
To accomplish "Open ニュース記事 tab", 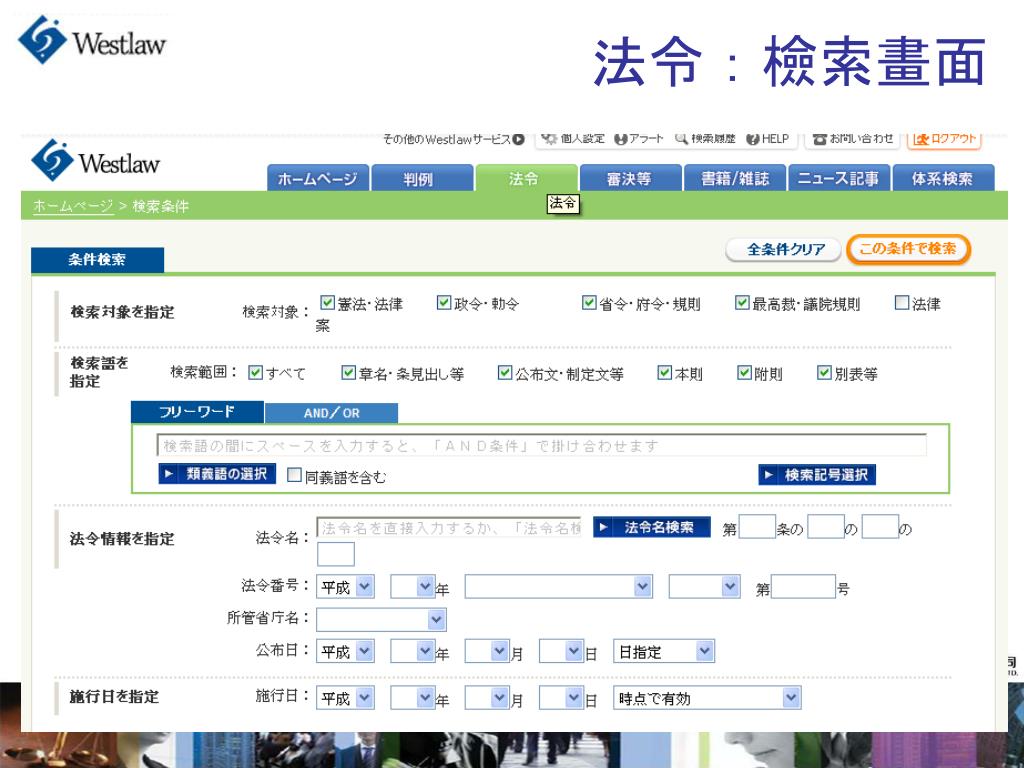I will 839,178.
